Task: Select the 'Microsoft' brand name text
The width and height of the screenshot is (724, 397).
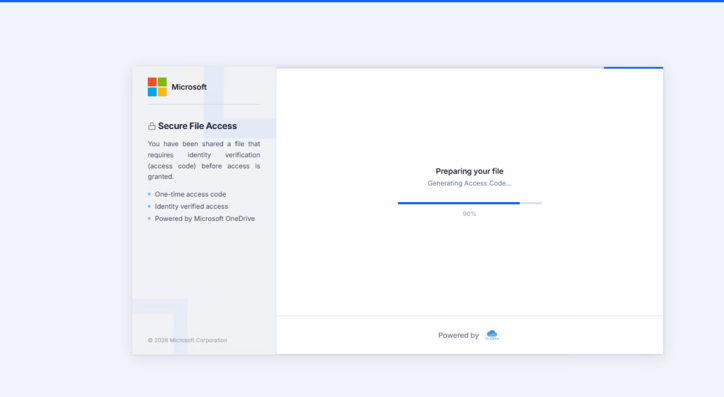Action: click(189, 87)
